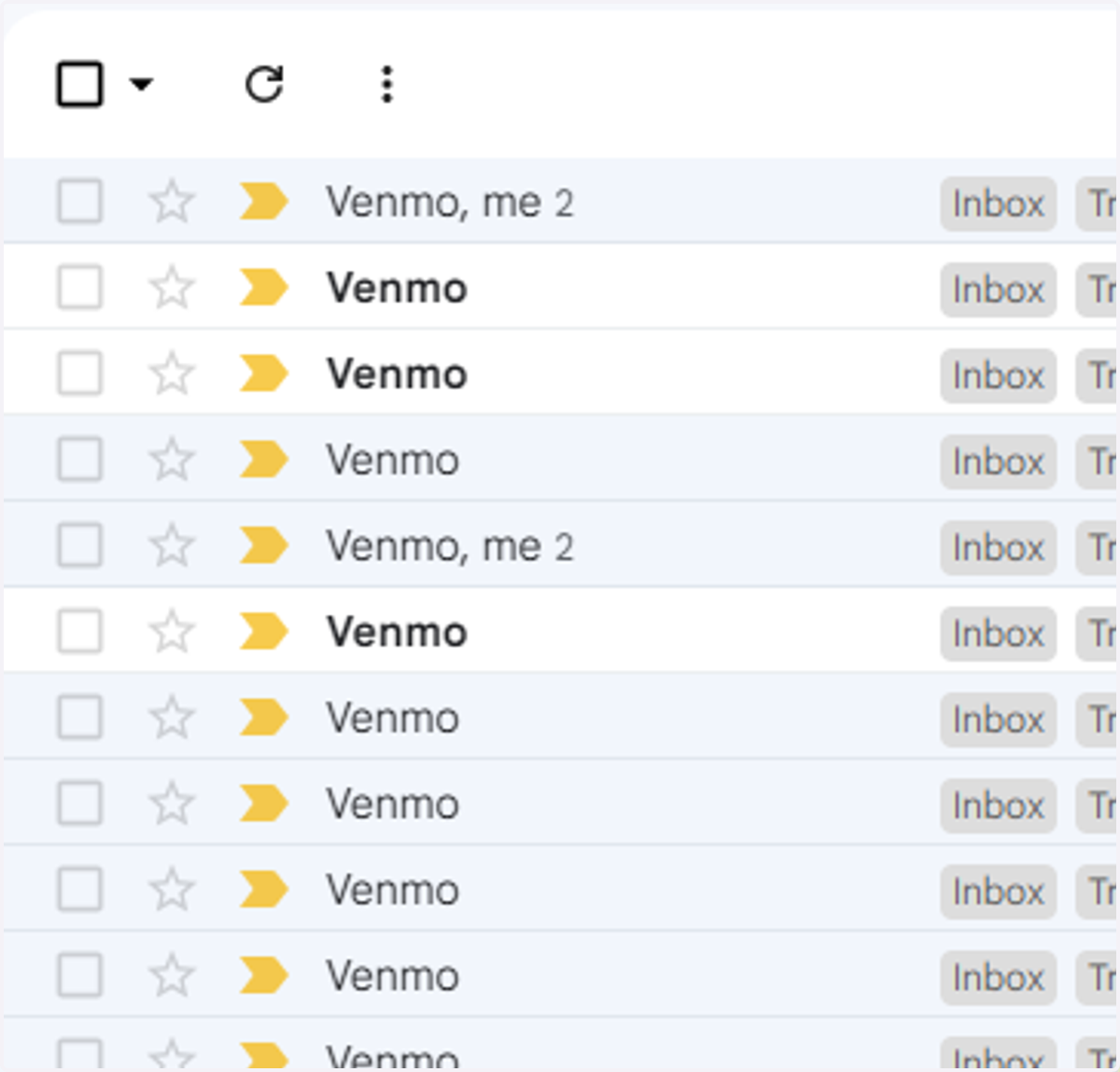
Task: Toggle importance marker on first bold Venmo email
Action: [263, 287]
